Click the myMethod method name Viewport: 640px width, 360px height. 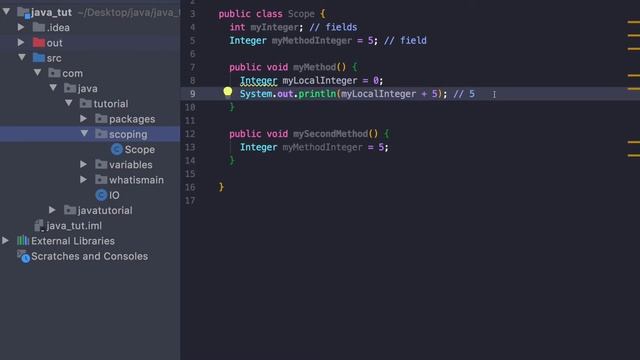(314, 67)
